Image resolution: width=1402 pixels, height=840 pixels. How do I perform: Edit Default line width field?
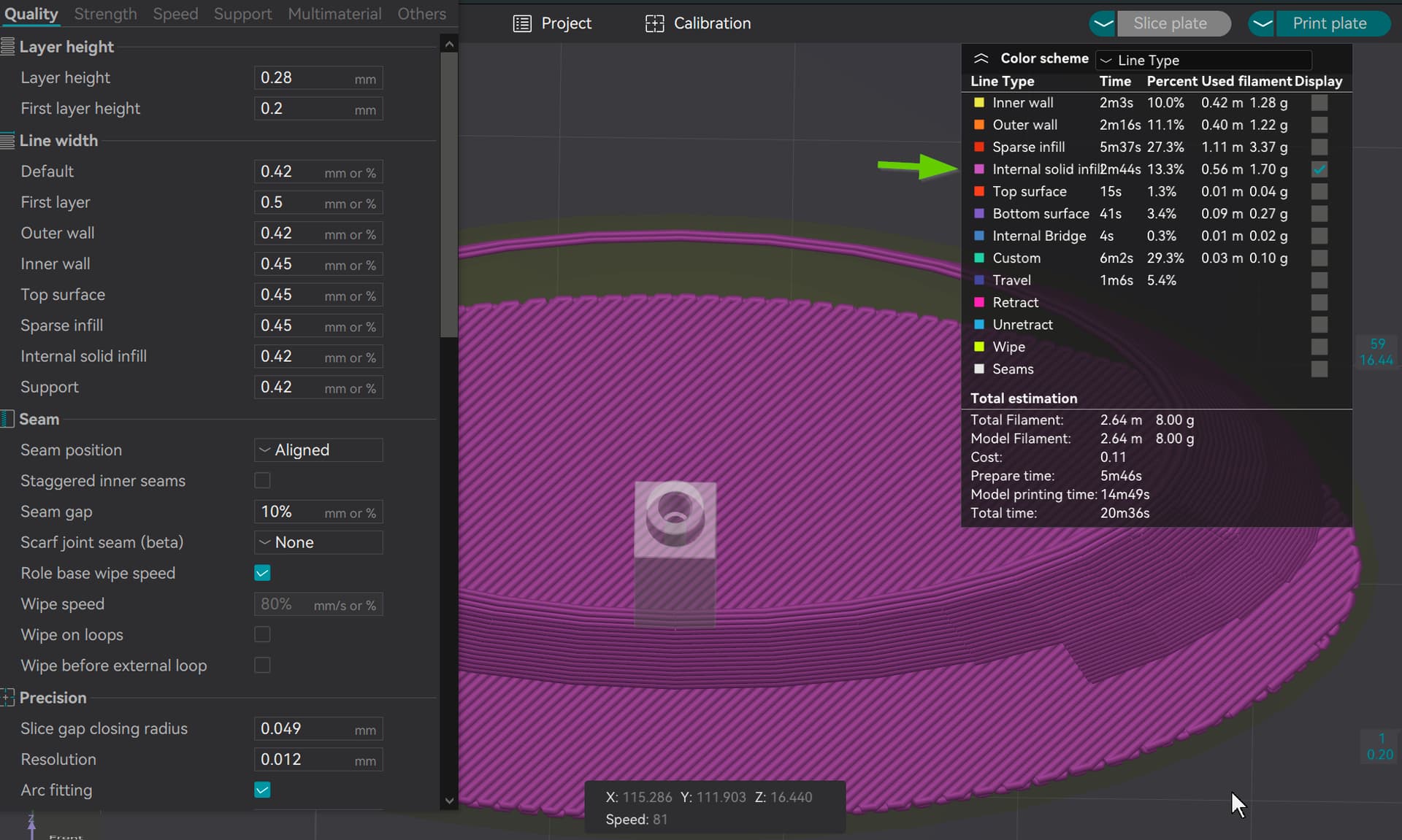(318, 172)
